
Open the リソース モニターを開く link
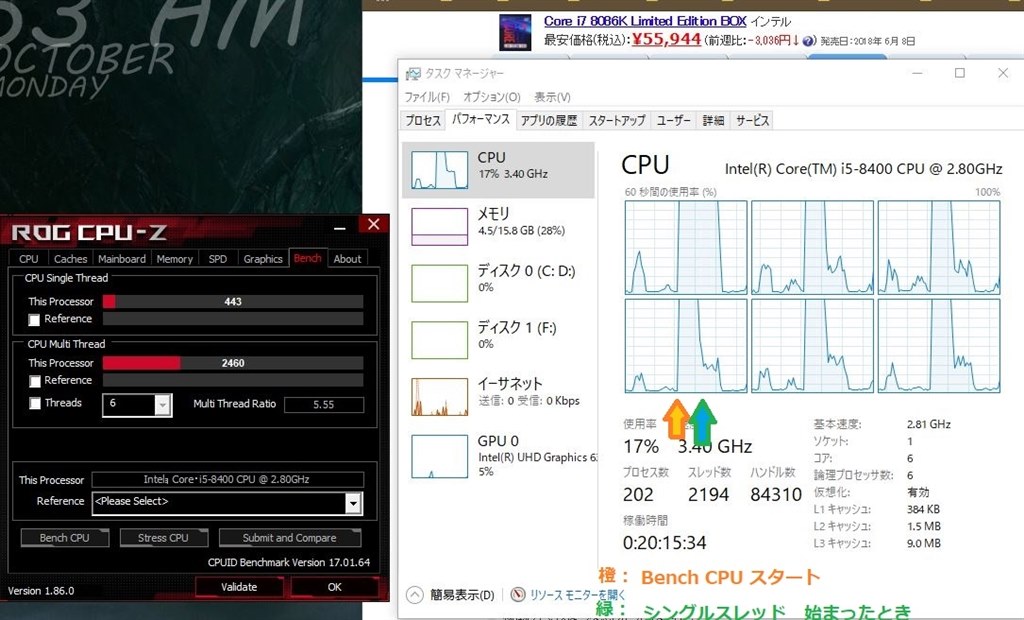[577, 595]
